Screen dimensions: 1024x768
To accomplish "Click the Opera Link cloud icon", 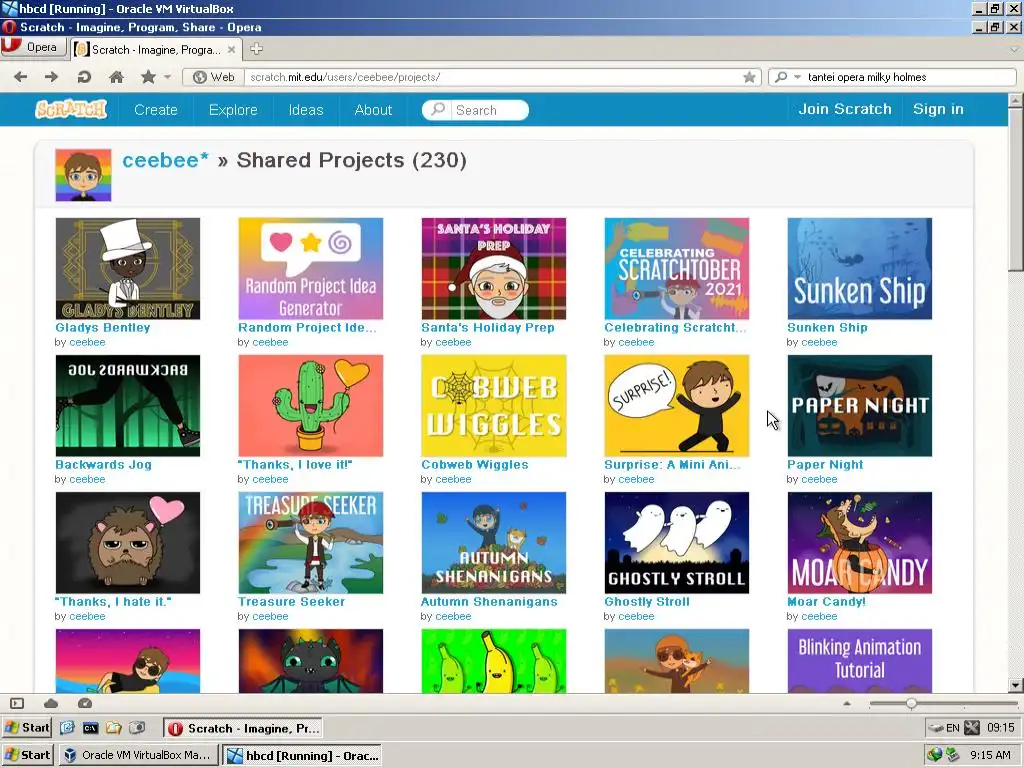I will coord(51,703).
